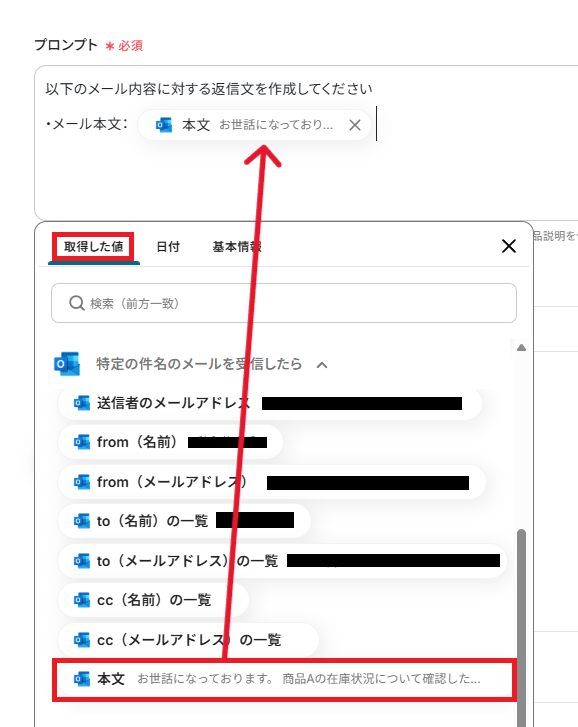
Task: Select the from（名前） value
Action: coord(170,442)
